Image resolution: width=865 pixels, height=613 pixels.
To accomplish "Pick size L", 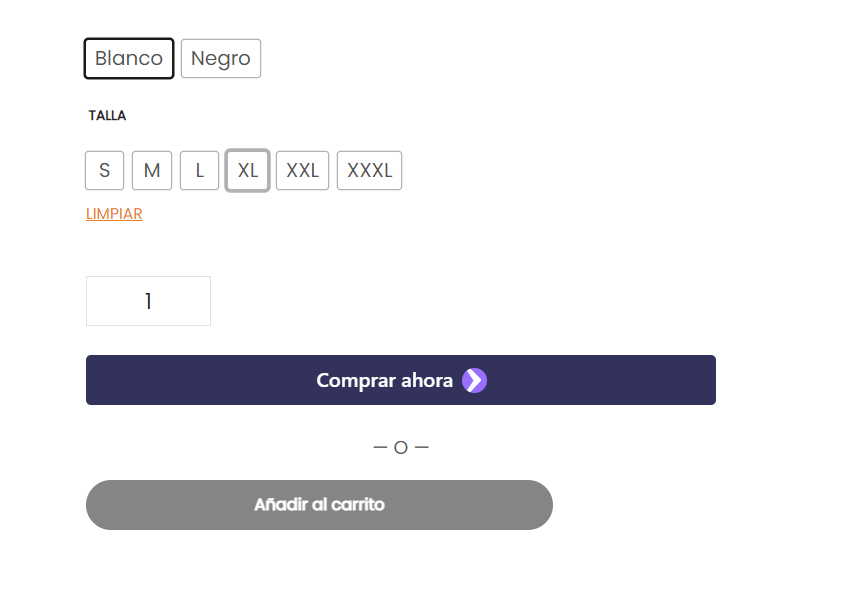I will pyautogui.click(x=199, y=170).
